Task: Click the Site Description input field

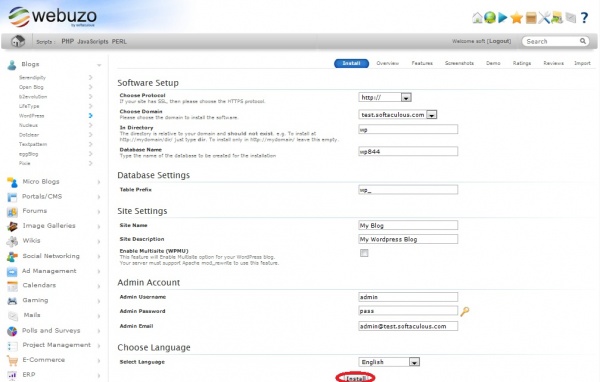Action: click(408, 239)
